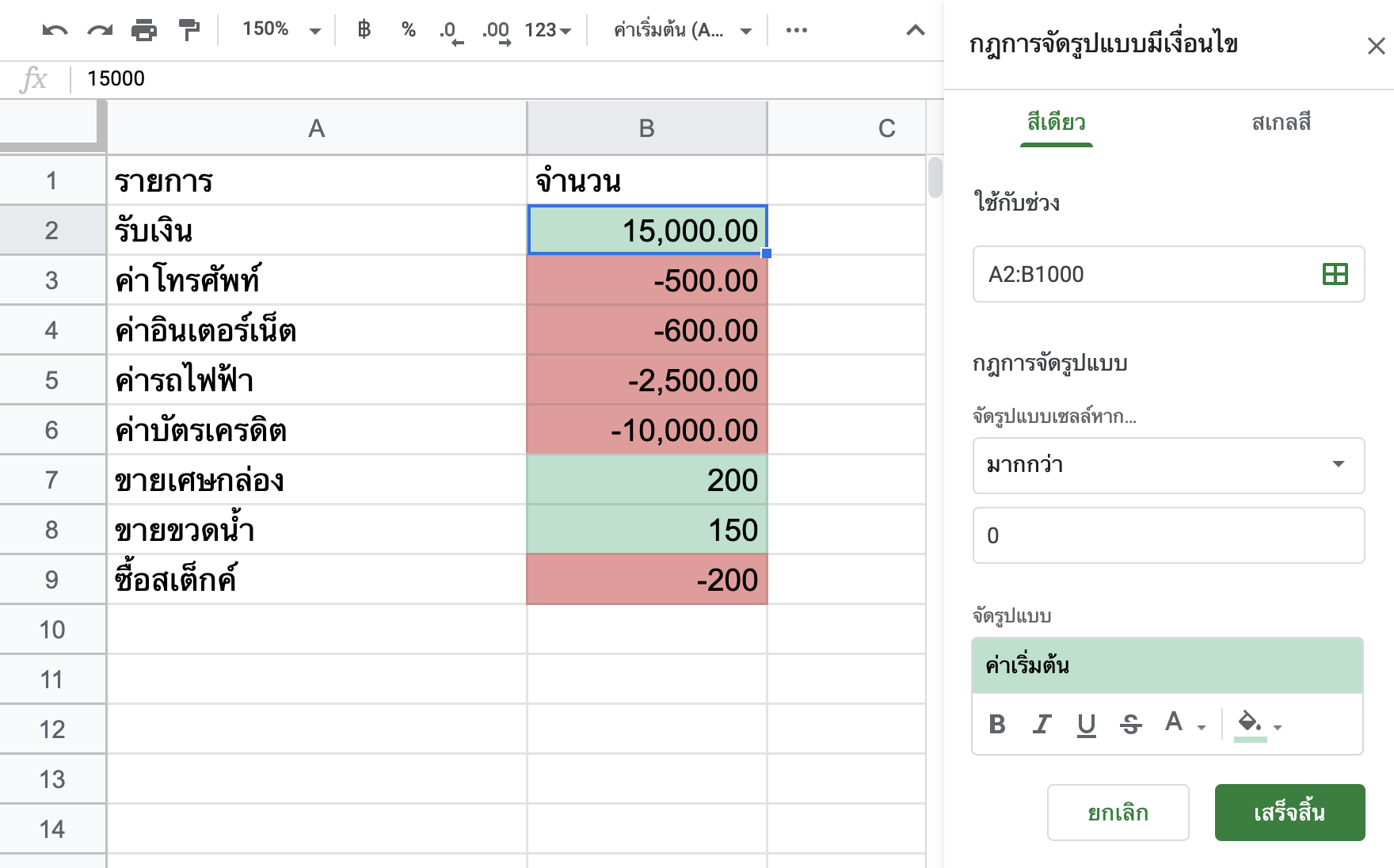Open the text color picker
This screenshot has width=1394, height=868.
click(x=1183, y=723)
